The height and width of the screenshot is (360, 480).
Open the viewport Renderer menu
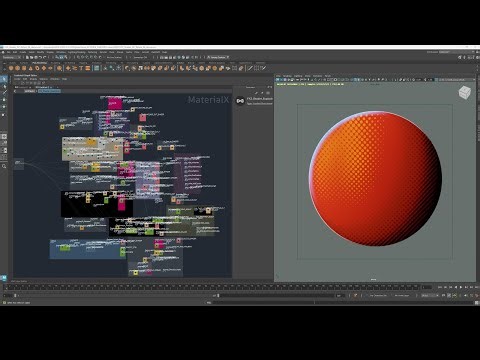click(x=317, y=76)
